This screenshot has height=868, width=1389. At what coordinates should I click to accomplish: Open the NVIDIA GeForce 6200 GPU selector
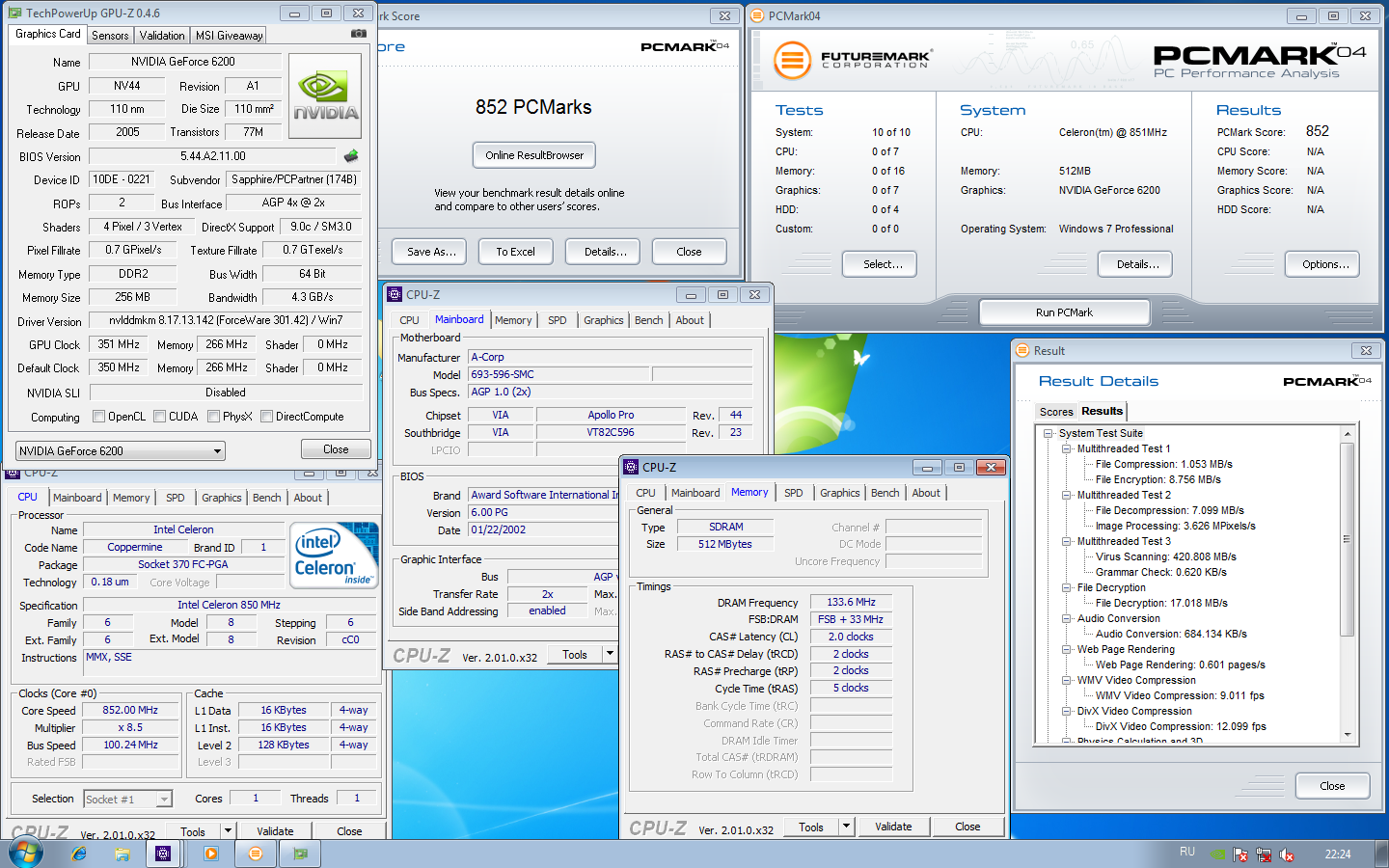pyautogui.click(x=121, y=450)
